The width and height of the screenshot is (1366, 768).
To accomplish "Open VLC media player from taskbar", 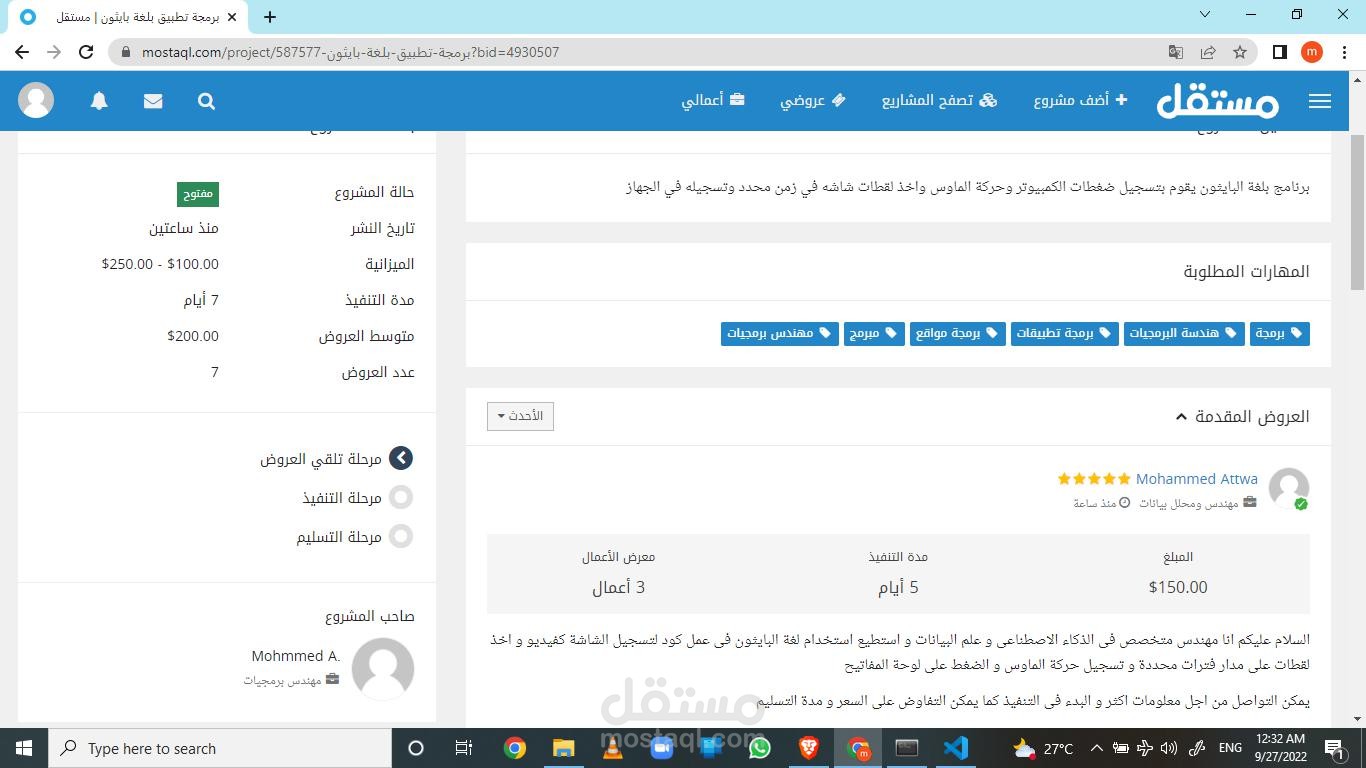I will coord(612,748).
